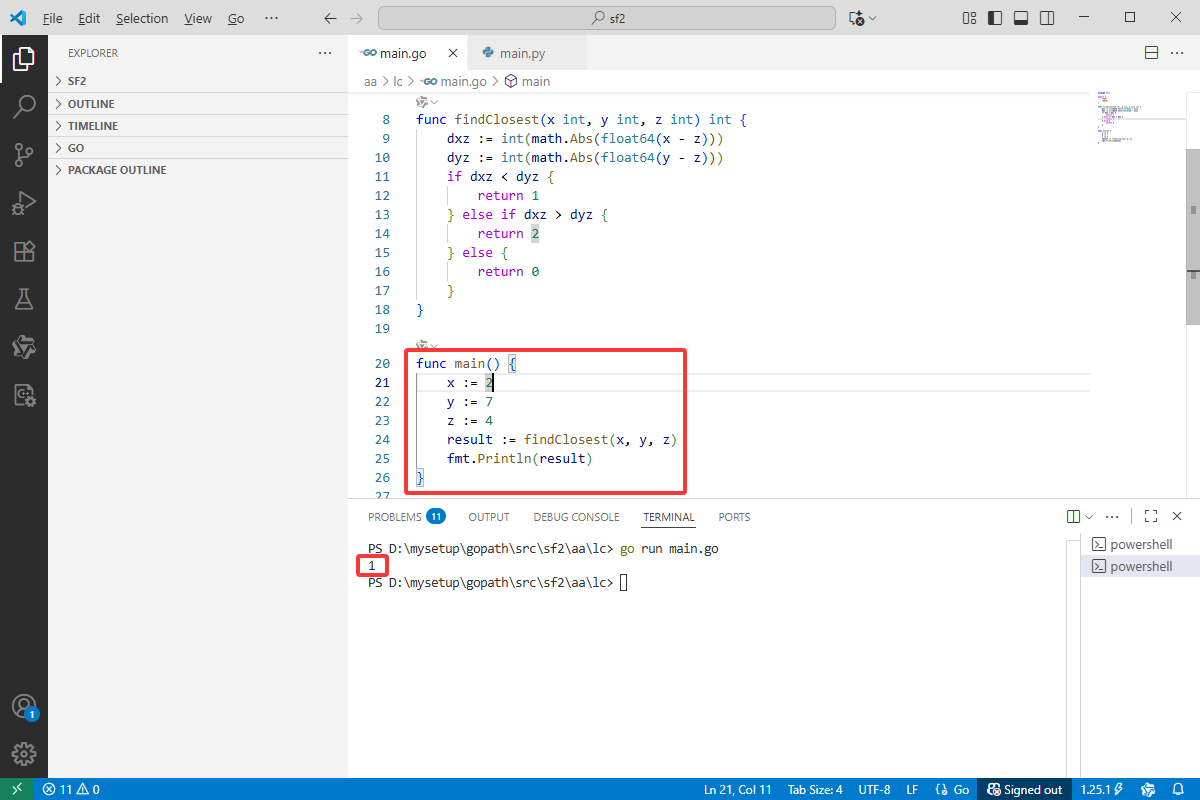Go back with the left arrow
Viewport: 1200px width, 800px height.
[x=331, y=18]
